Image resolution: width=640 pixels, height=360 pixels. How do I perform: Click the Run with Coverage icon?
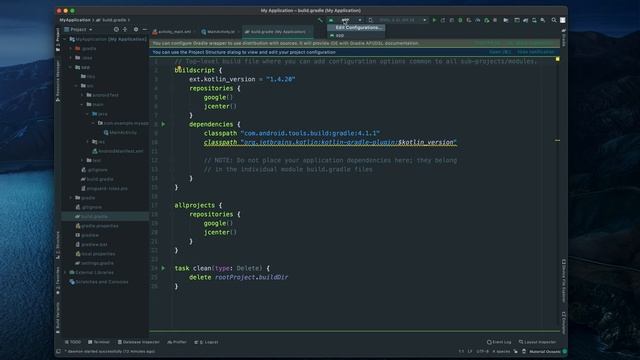click(x=469, y=20)
